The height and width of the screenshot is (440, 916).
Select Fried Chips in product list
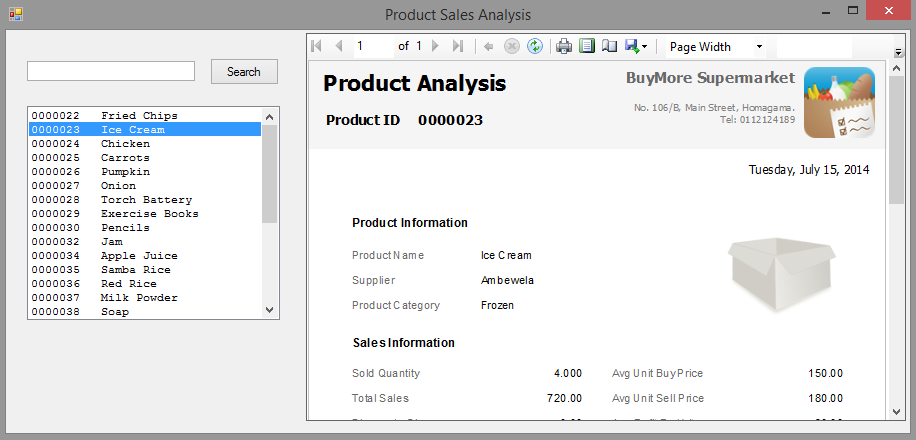click(138, 116)
